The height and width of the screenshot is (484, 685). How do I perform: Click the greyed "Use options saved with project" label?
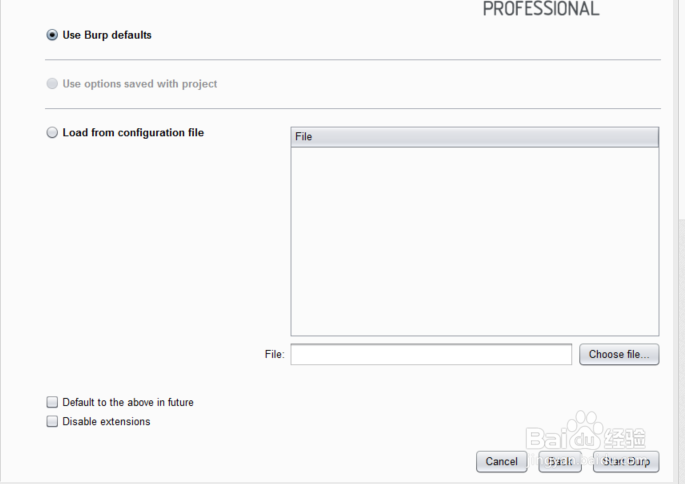tap(140, 84)
